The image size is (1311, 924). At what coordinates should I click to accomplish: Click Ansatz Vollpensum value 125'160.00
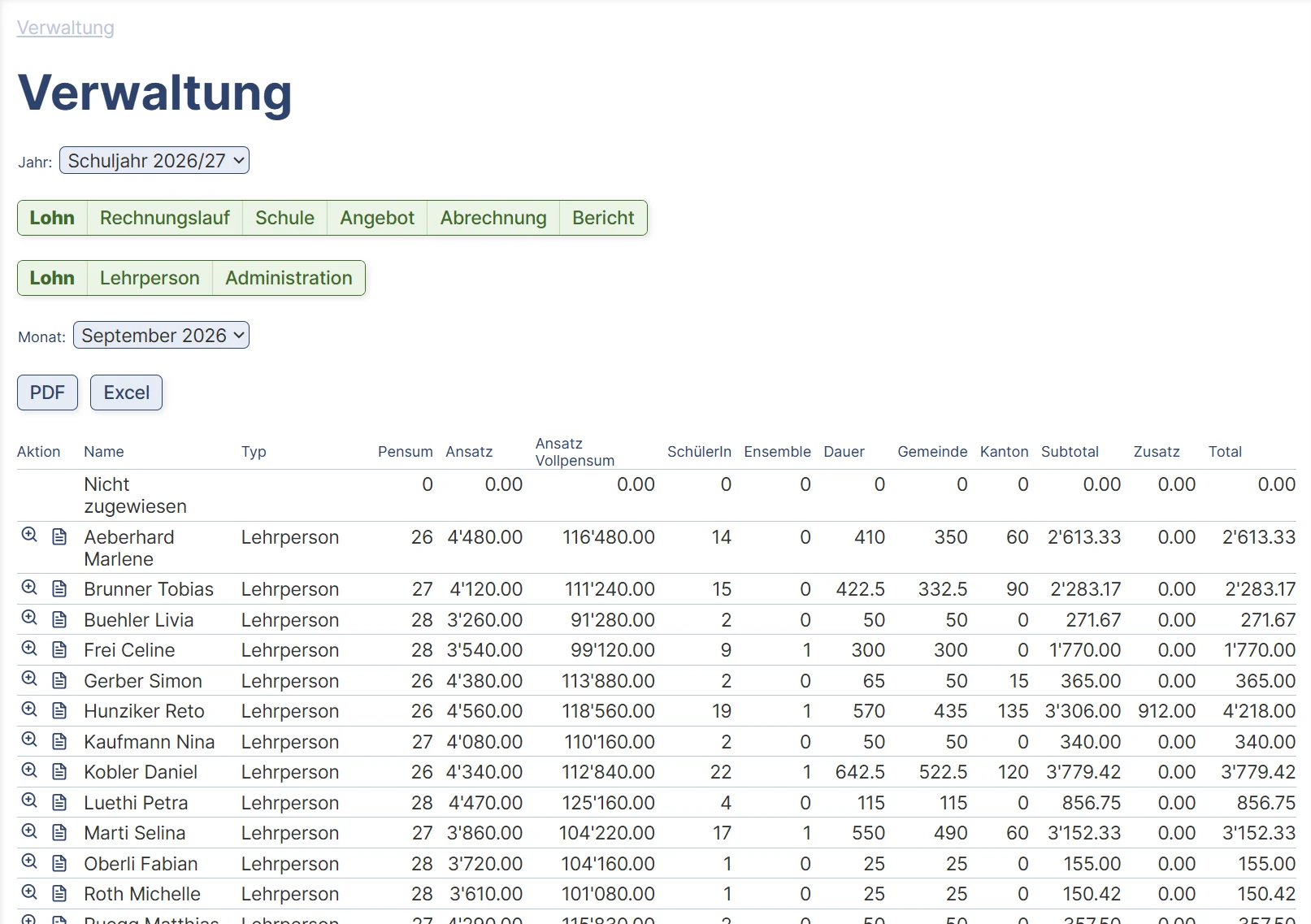coord(608,803)
